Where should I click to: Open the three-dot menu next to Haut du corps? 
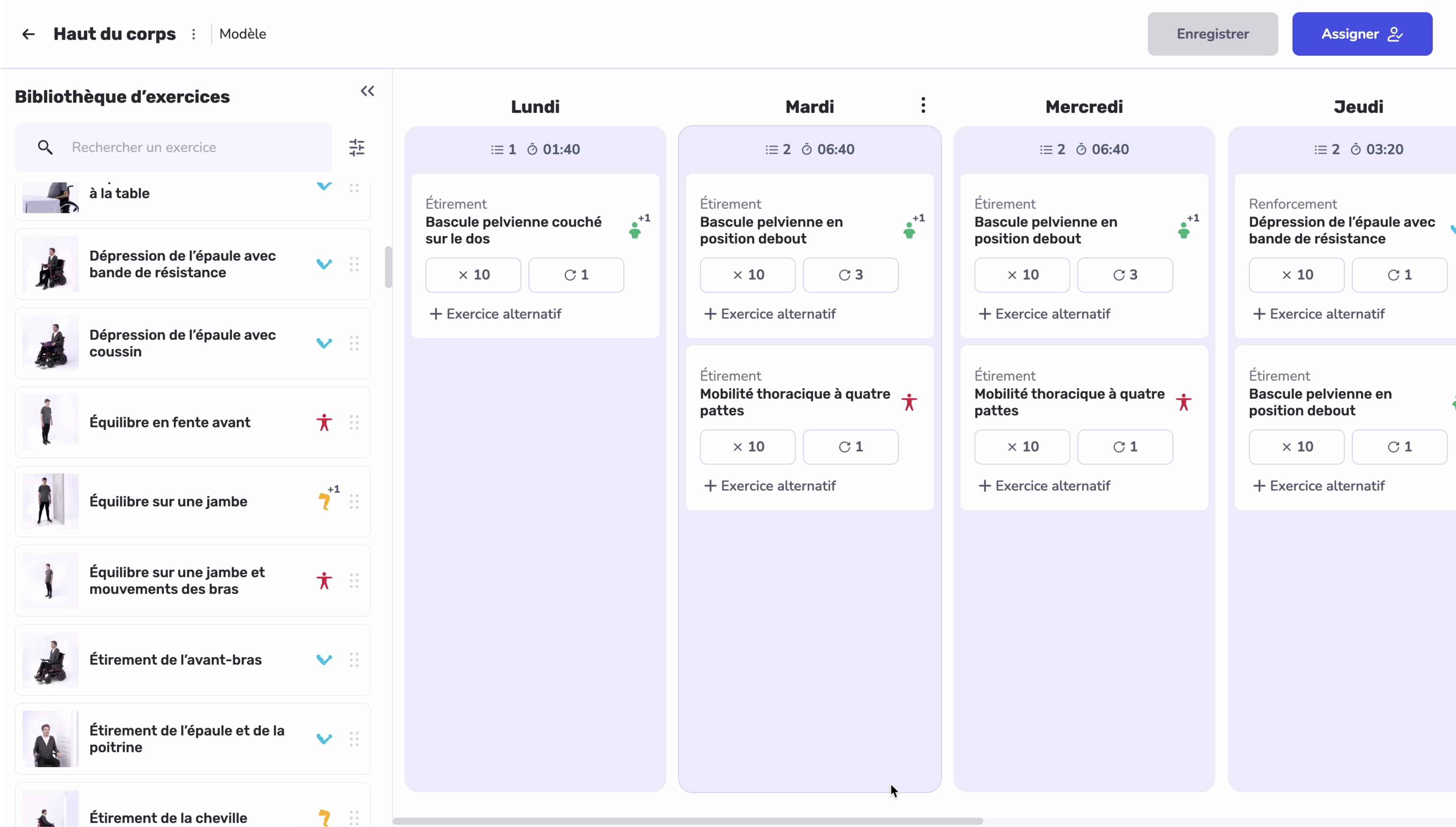point(194,33)
